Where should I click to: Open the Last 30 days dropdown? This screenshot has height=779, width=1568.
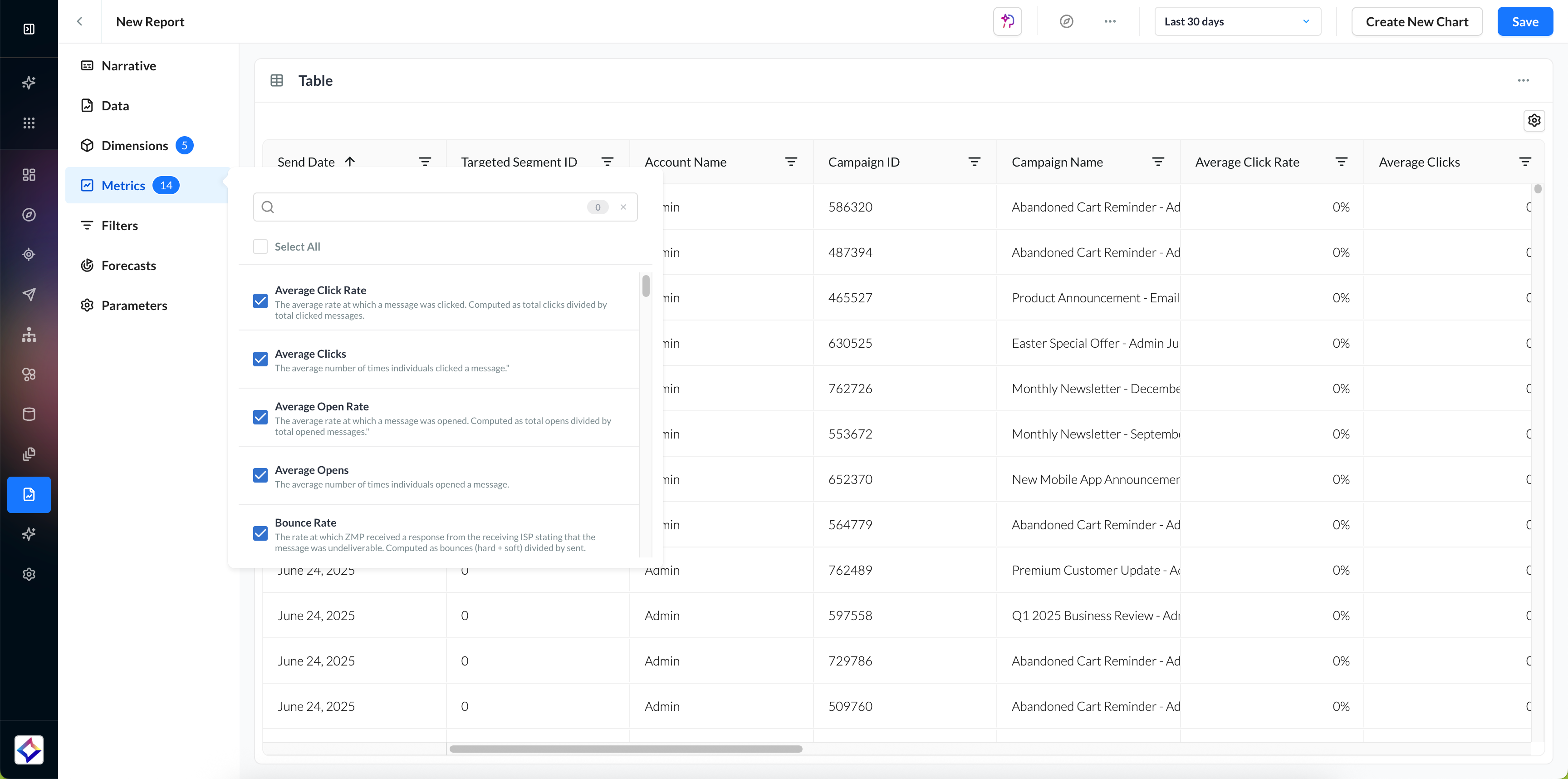coord(1237,21)
